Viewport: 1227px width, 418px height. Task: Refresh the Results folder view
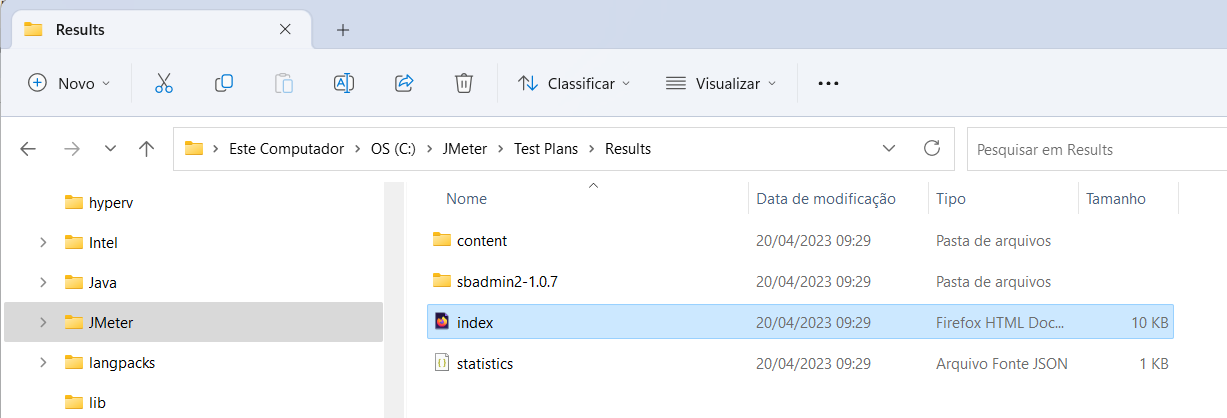click(x=932, y=149)
